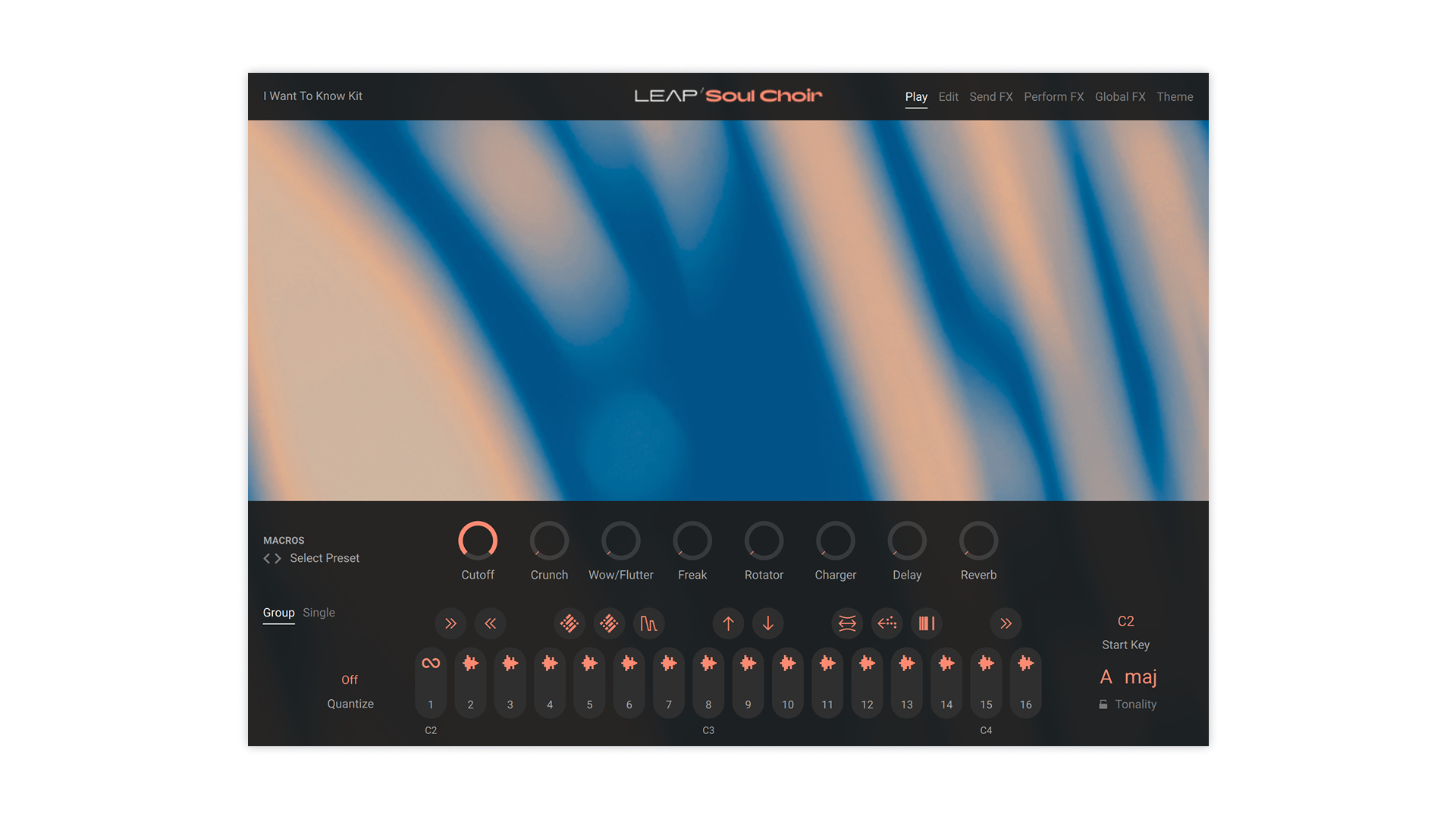Screen dimensions: 1456x819
Task: Click the I Want To Know Kit name
Action: tap(312, 96)
